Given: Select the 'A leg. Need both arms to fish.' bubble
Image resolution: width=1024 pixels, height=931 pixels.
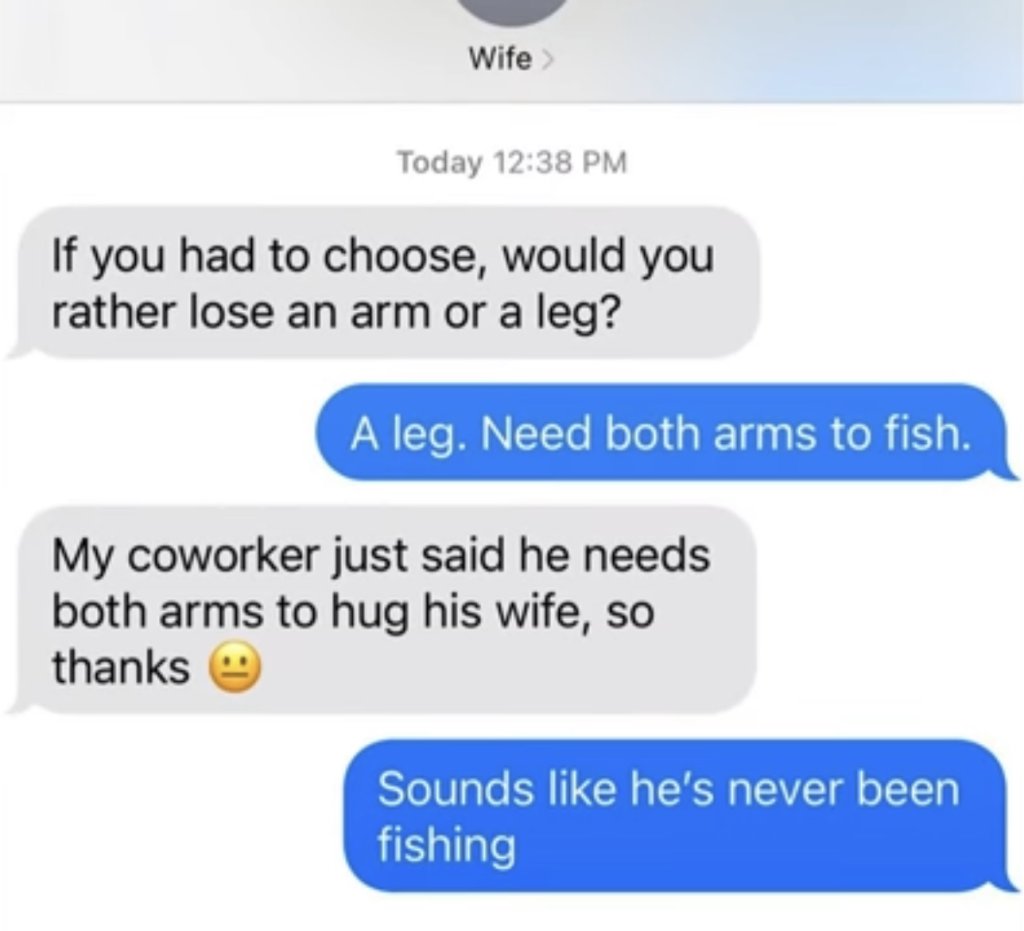Looking at the screenshot, I should pyautogui.click(x=666, y=432).
